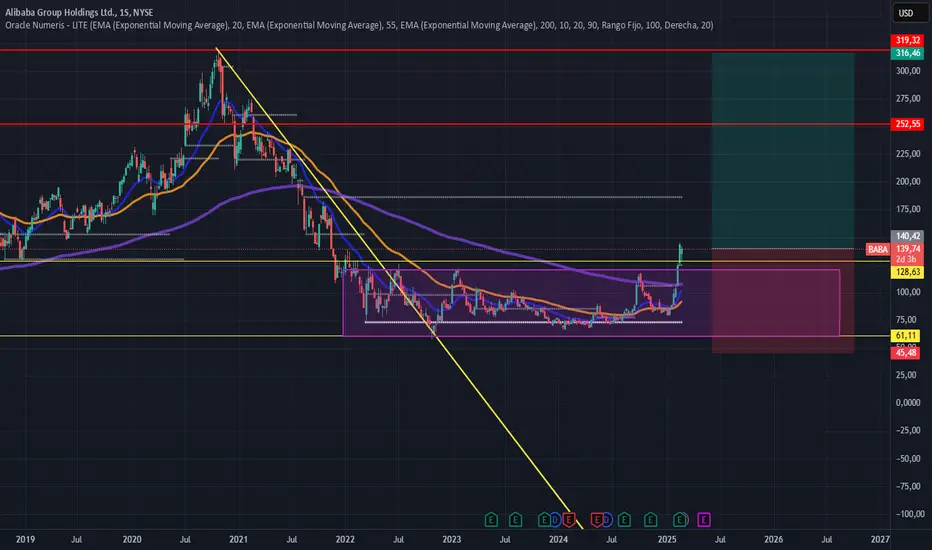Viewport: 932px width, 550px height.
Task: Open the blue dividend marker from December 2023
Action: click(x=556, y=520)
